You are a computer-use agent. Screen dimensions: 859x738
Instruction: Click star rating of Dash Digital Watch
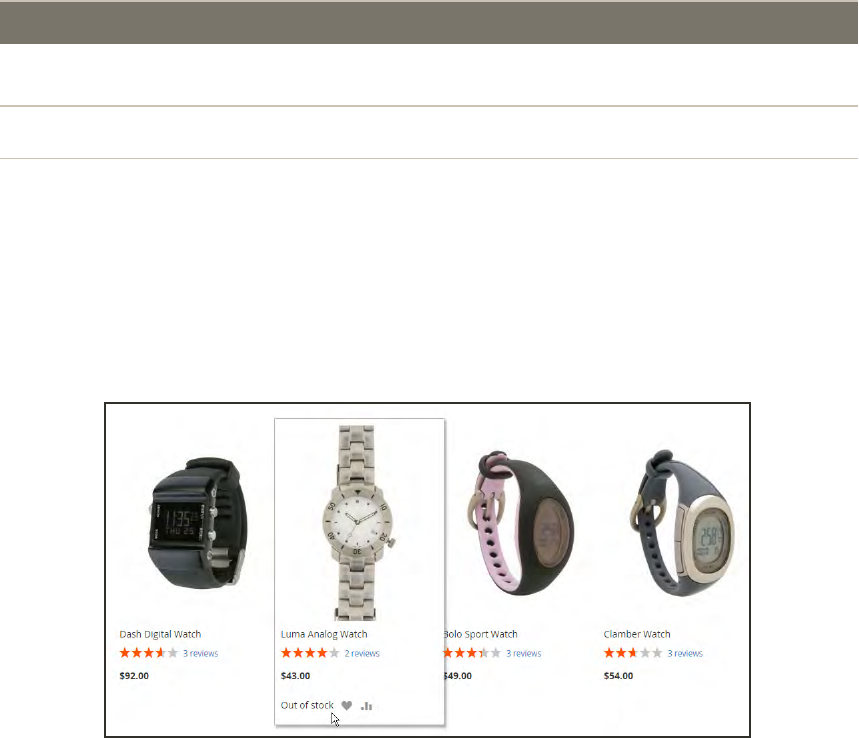click(x=148, y=653)
